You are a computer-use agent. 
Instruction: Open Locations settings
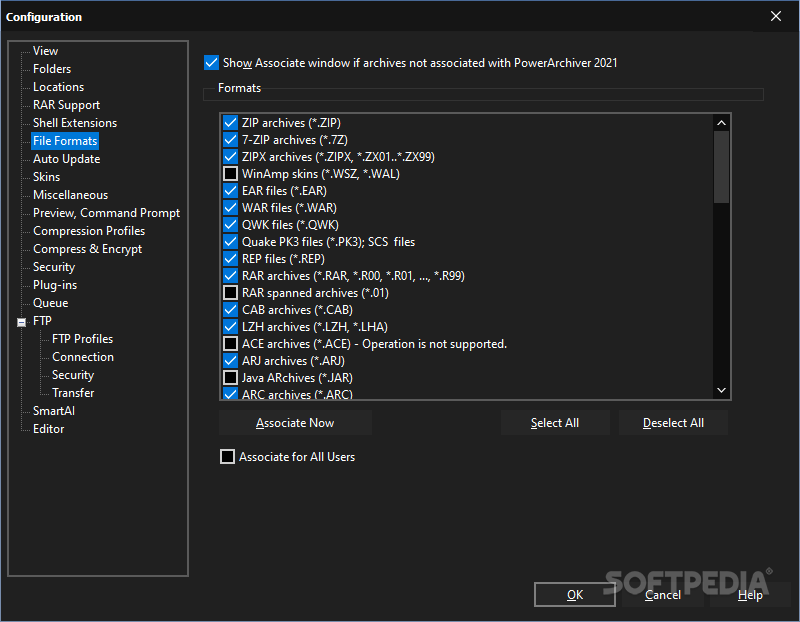click(x=59, y=87)
